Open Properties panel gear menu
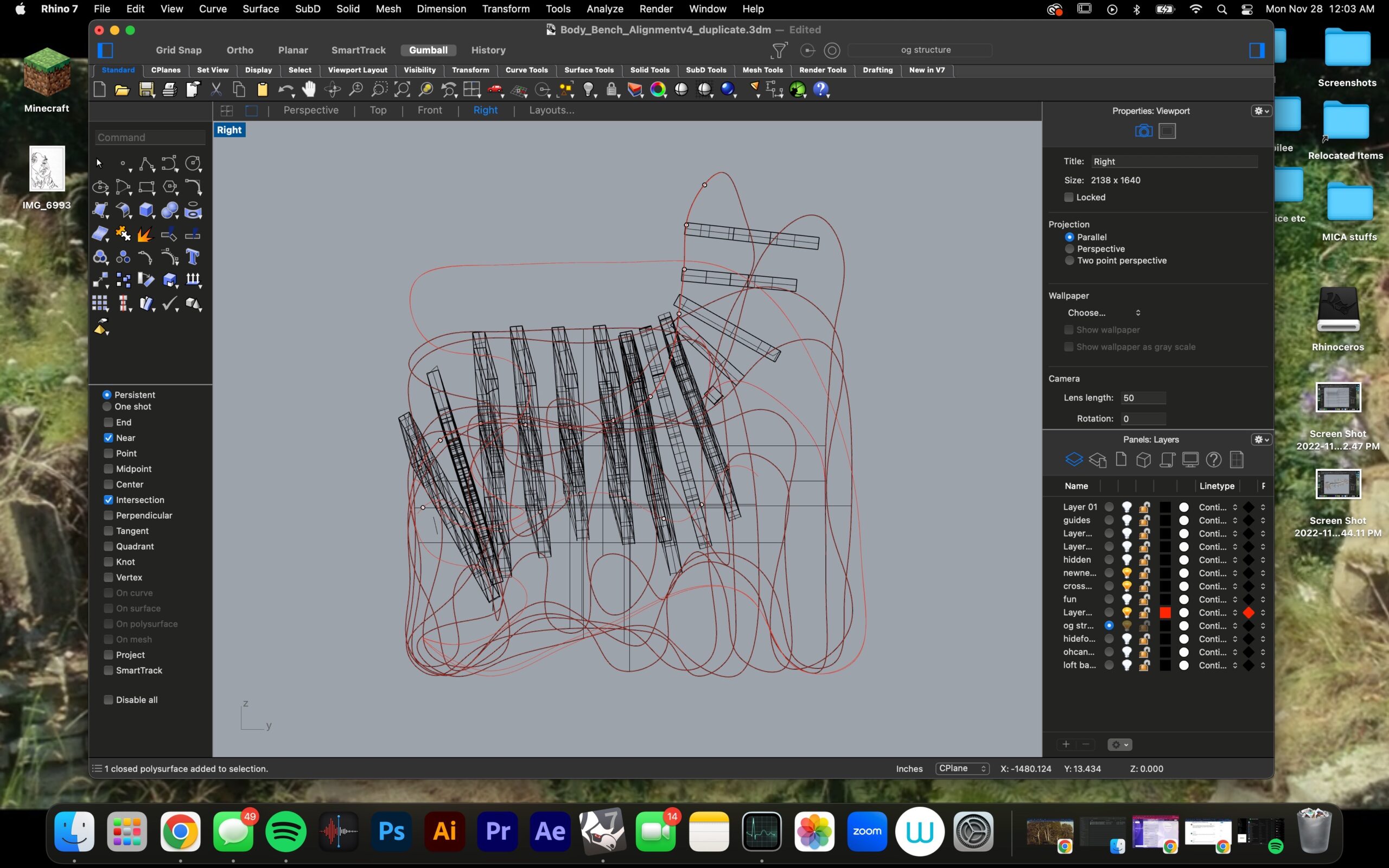 [x=1261, y=111]
